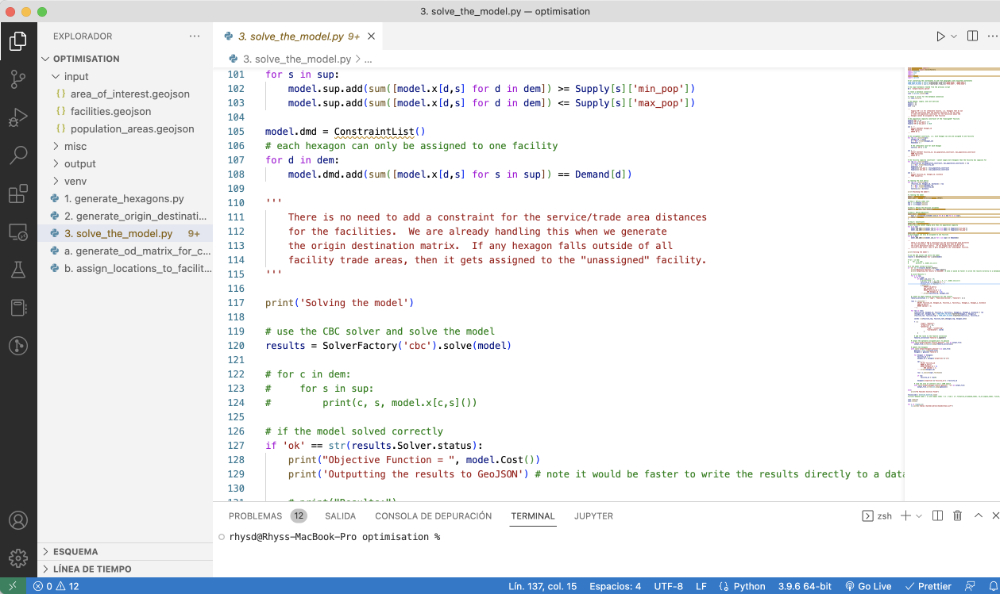1000x594 pixels.
Task: Click the Python language mode button
Action: pos(743,586)
